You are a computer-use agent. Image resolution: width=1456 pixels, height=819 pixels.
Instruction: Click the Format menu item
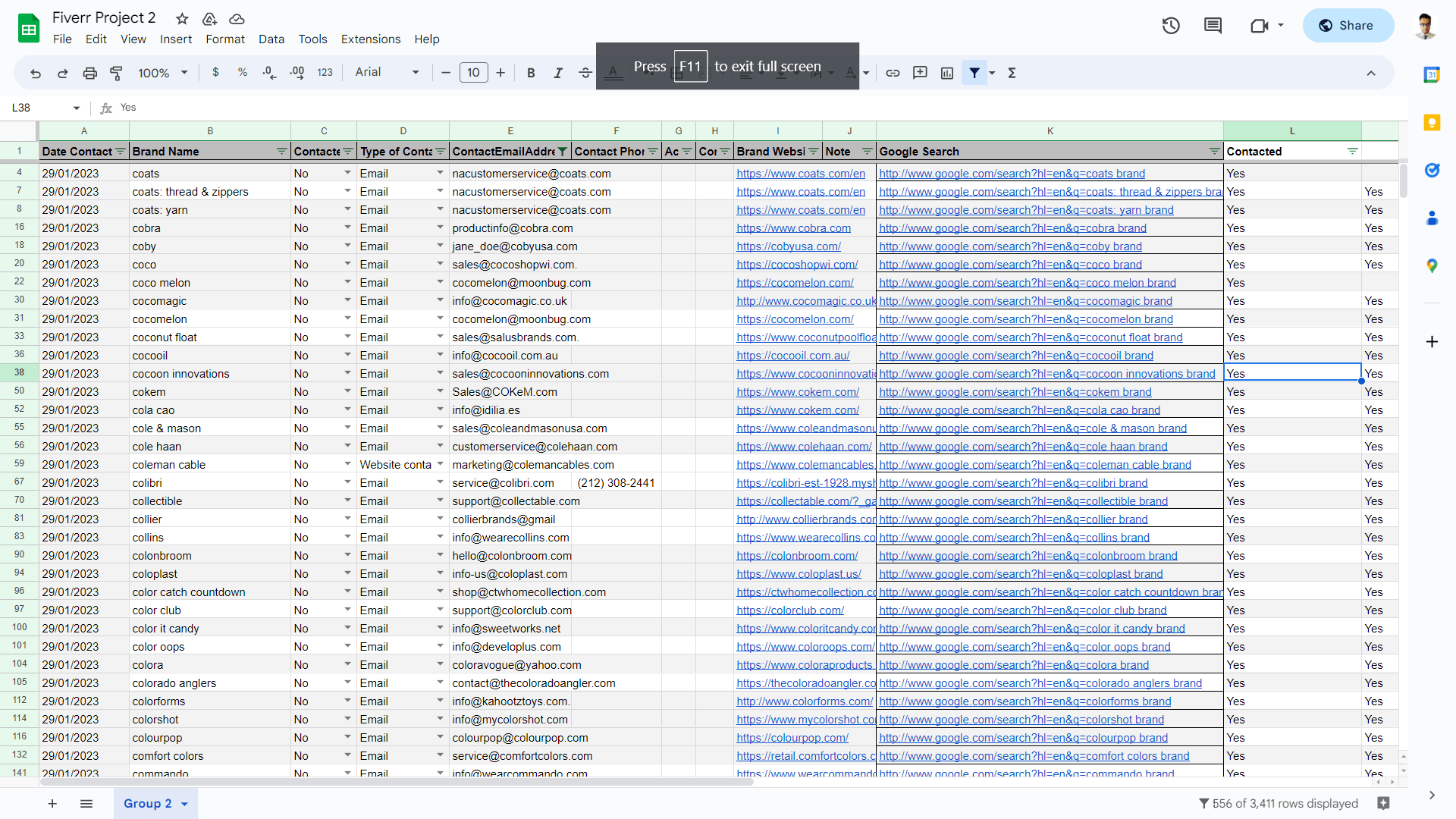click(x=224, y=40)
